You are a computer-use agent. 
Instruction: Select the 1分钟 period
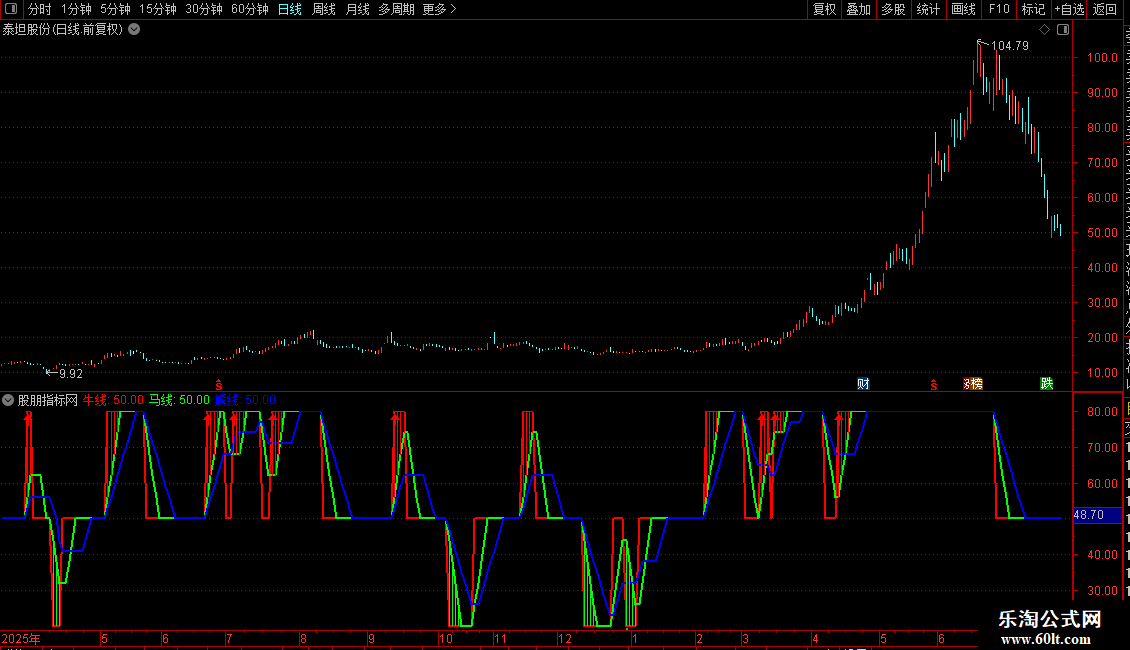click(x=76, y=9)
